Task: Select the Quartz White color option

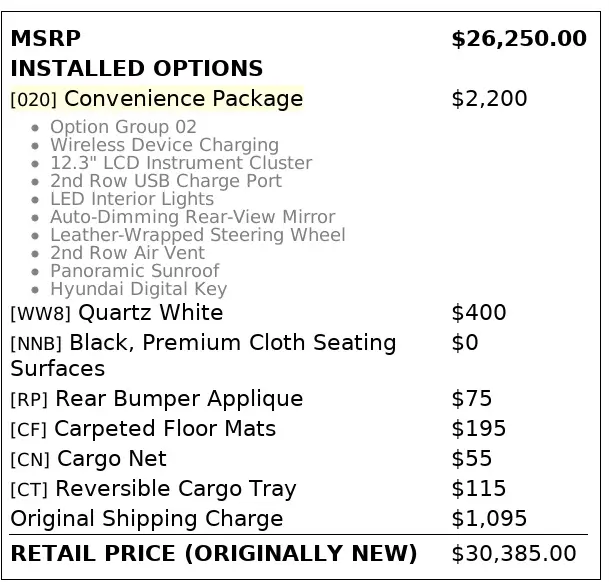Action: [x=117, y=313]
